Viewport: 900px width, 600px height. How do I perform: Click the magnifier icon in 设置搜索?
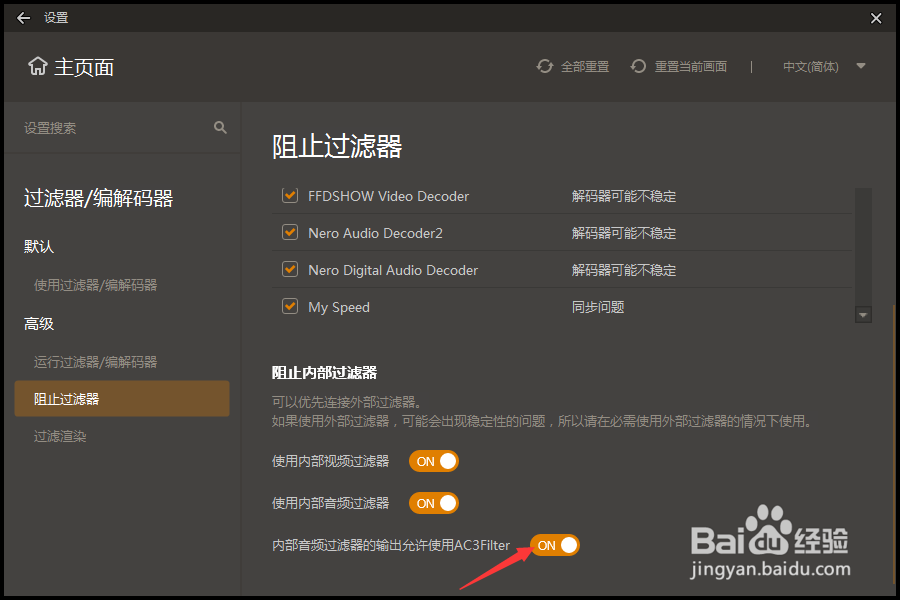[218, 127]
